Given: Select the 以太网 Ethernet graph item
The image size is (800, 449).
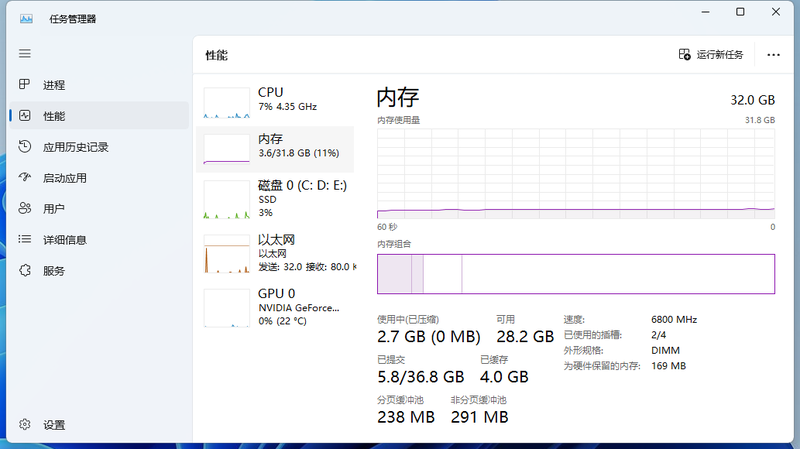Looking at the screenshot, I should coord(275,253).
